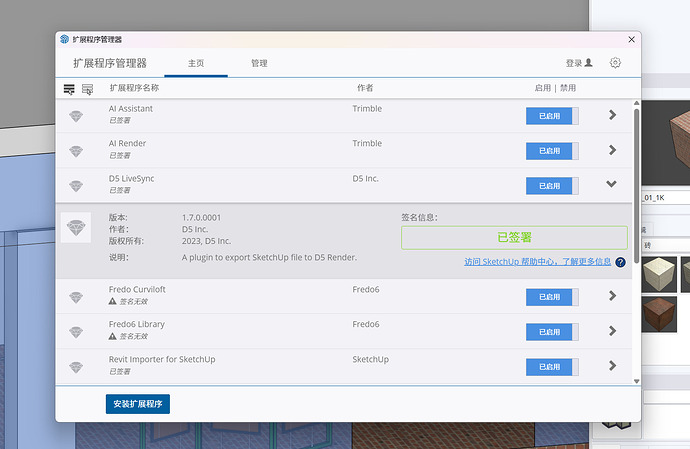Click the Fredo Curviloft gem icon
This screenshot has width=690, height=449.
click(76, 297)
